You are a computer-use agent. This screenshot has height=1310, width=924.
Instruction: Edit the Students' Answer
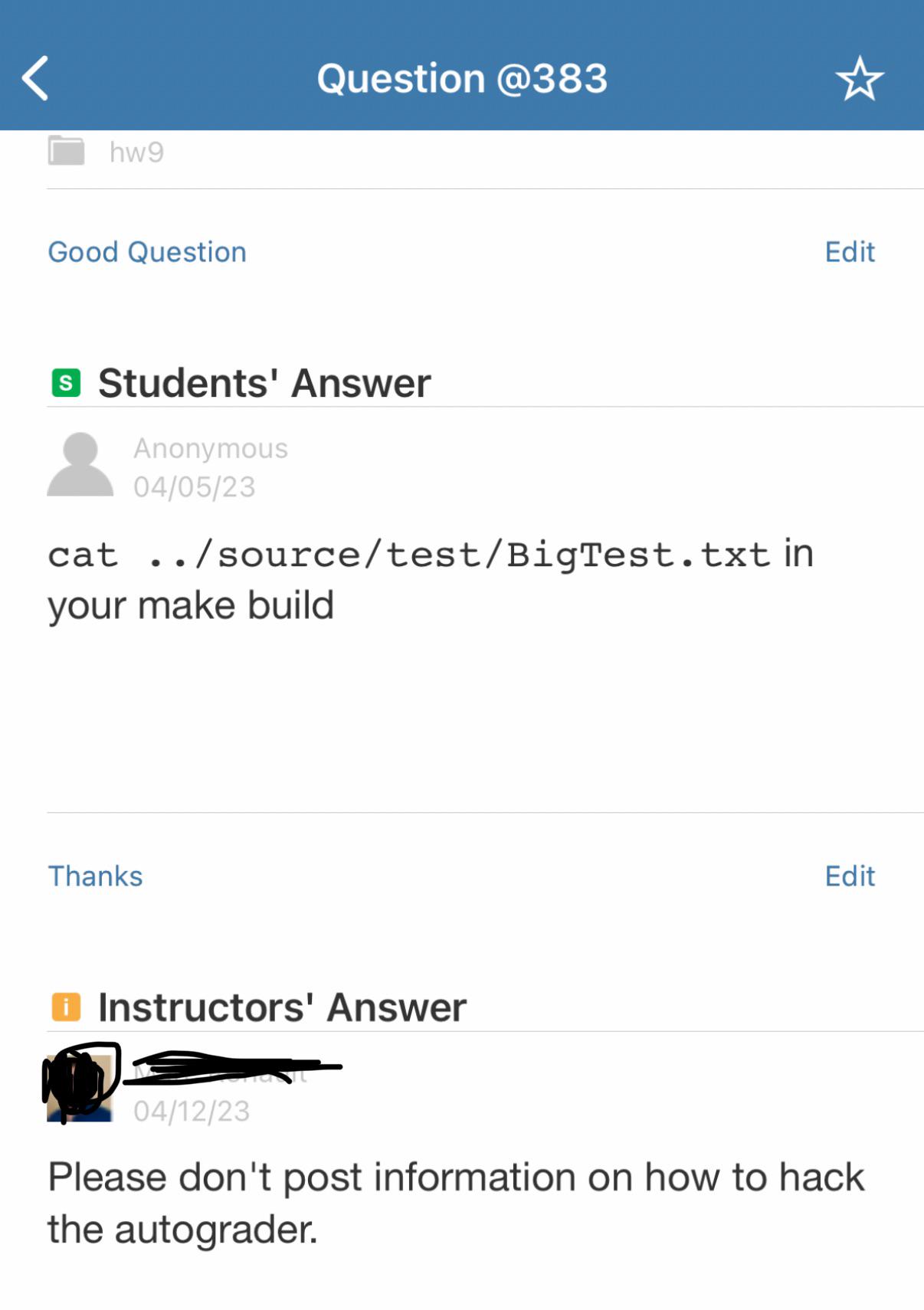click(x=849, y=876)
